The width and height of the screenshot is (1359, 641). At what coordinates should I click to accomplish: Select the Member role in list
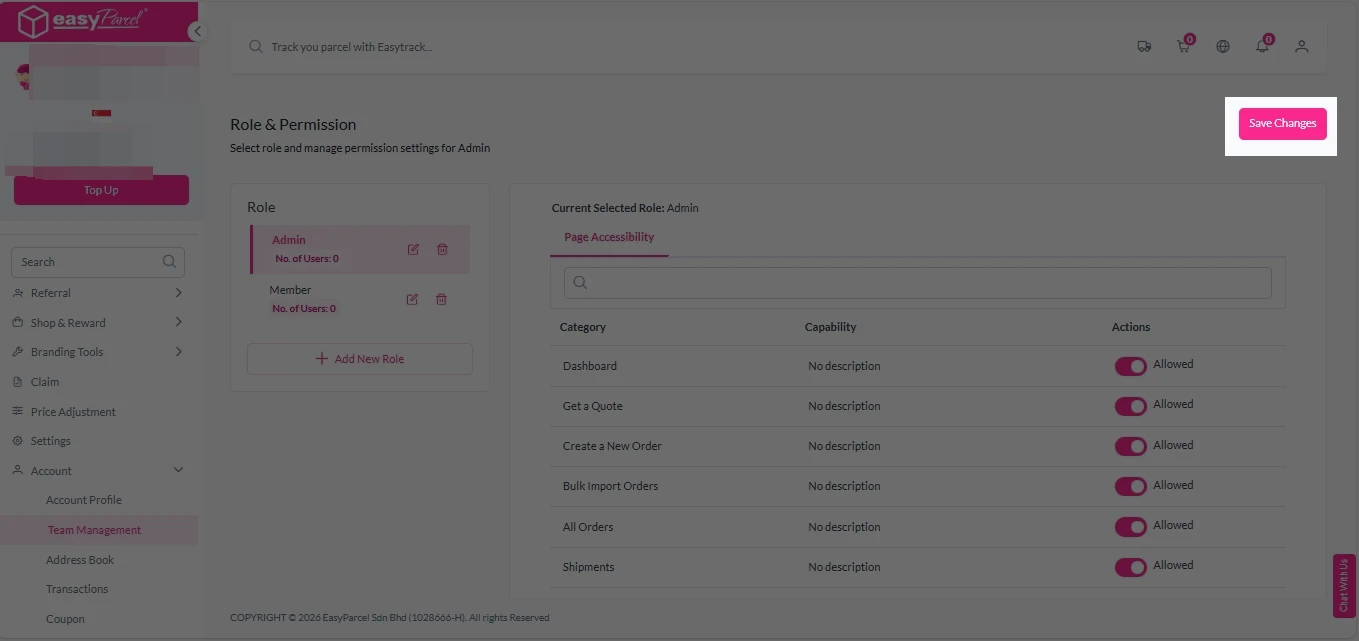coord(291,290)
